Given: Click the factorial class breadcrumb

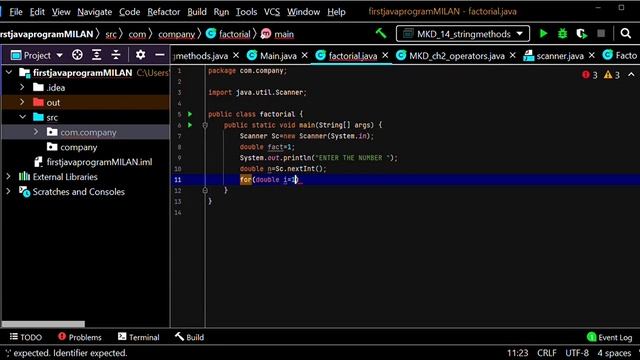Looking at the screenshot, I should coord(229,34).
